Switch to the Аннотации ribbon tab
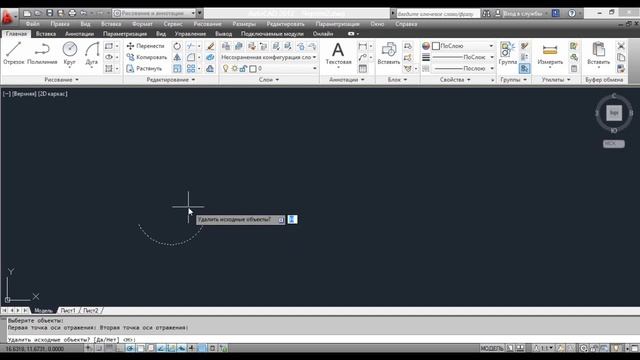Image resolution: width=640 pixels, height=360 pixels. pyautogui.click(x=80, y=34)
